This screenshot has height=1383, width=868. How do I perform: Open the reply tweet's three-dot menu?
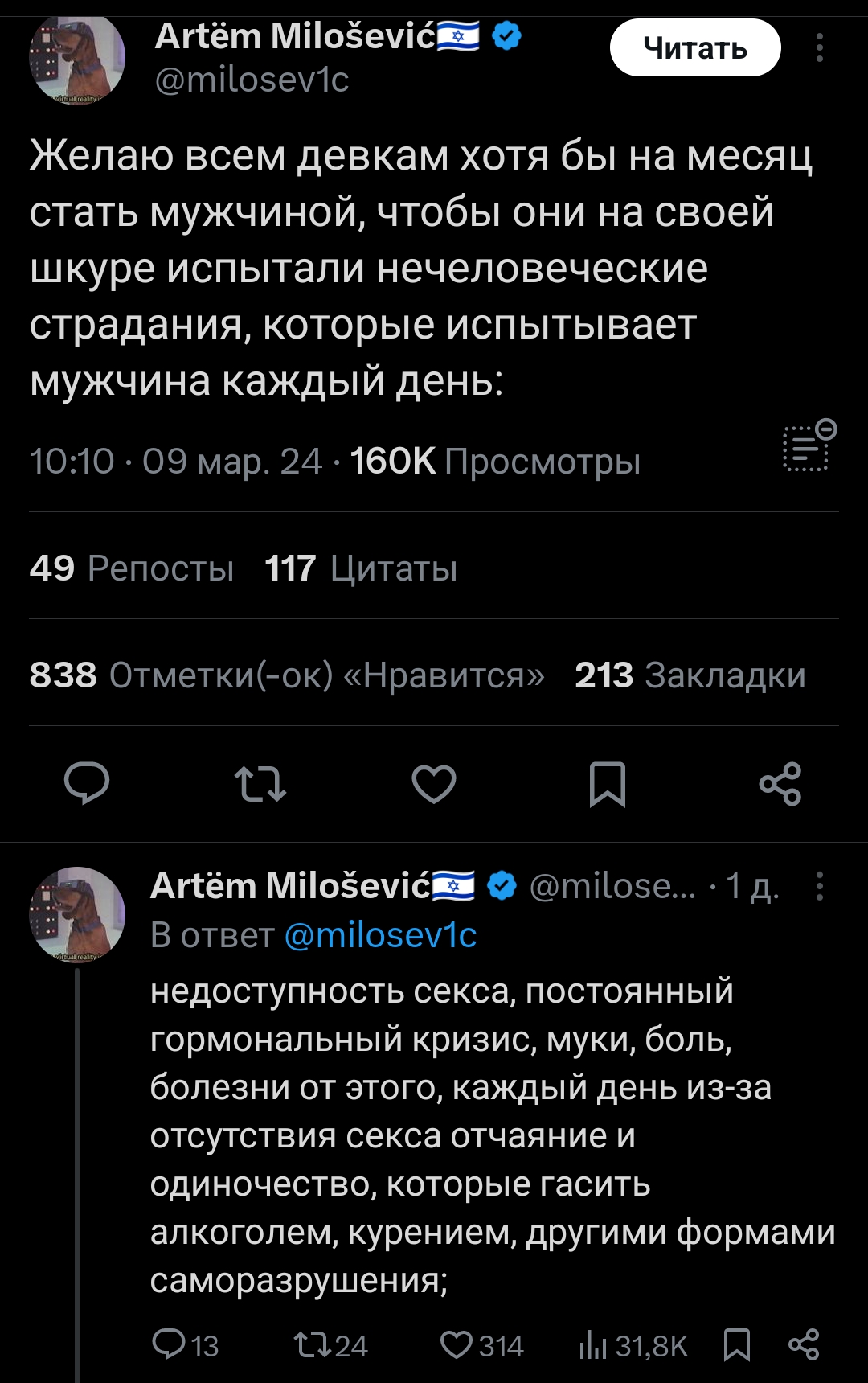(x=819, y=886)
